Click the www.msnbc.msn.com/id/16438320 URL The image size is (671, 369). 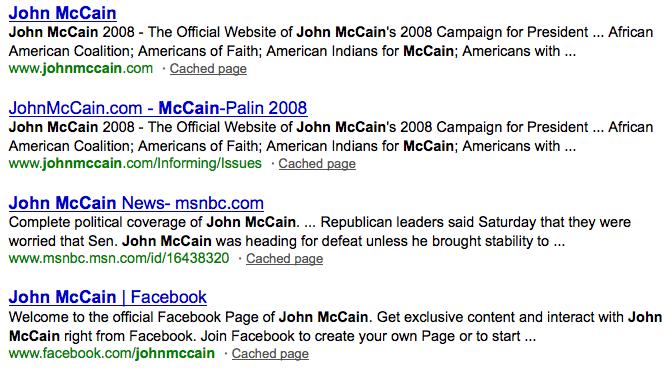coord(119,258)
